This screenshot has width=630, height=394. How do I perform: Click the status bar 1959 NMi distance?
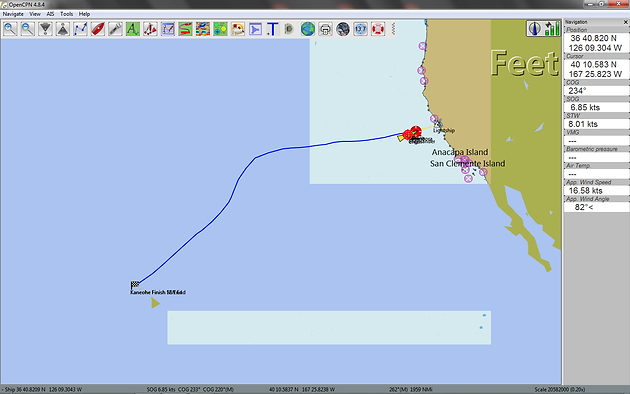point(420,390)
